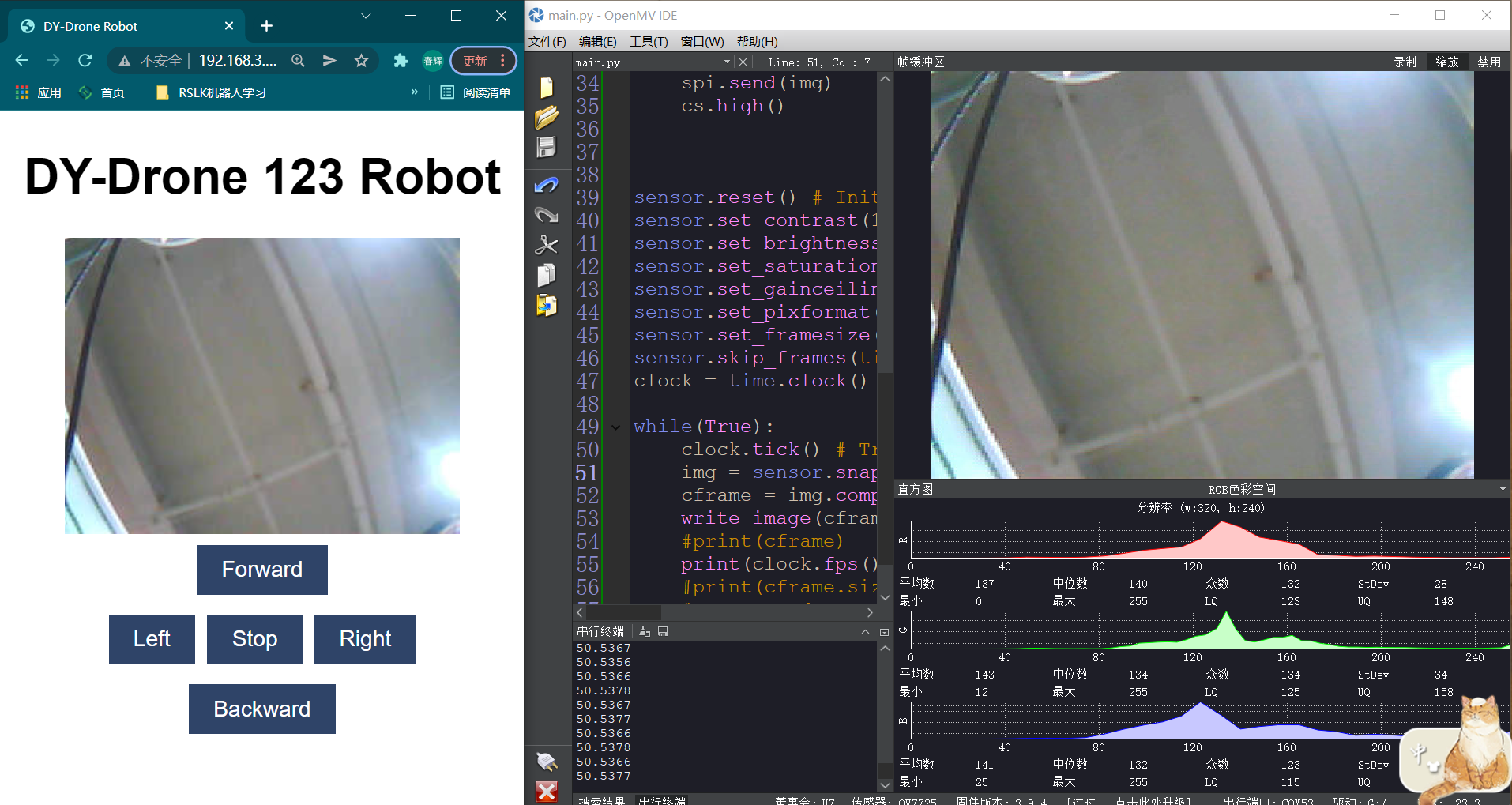Open the Apps bookmark grid icon
The height and width of the screenshot is (805, 1512).
(22, 92)
